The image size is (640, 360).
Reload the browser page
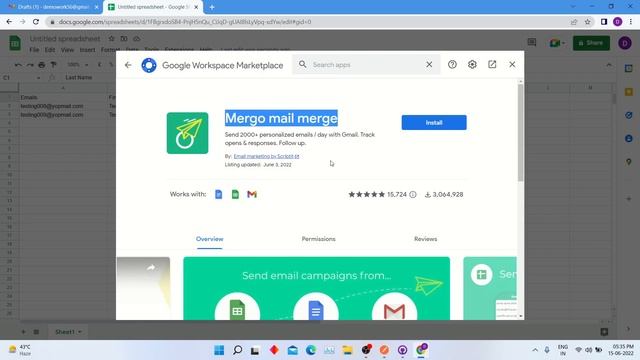coord(36,22)
